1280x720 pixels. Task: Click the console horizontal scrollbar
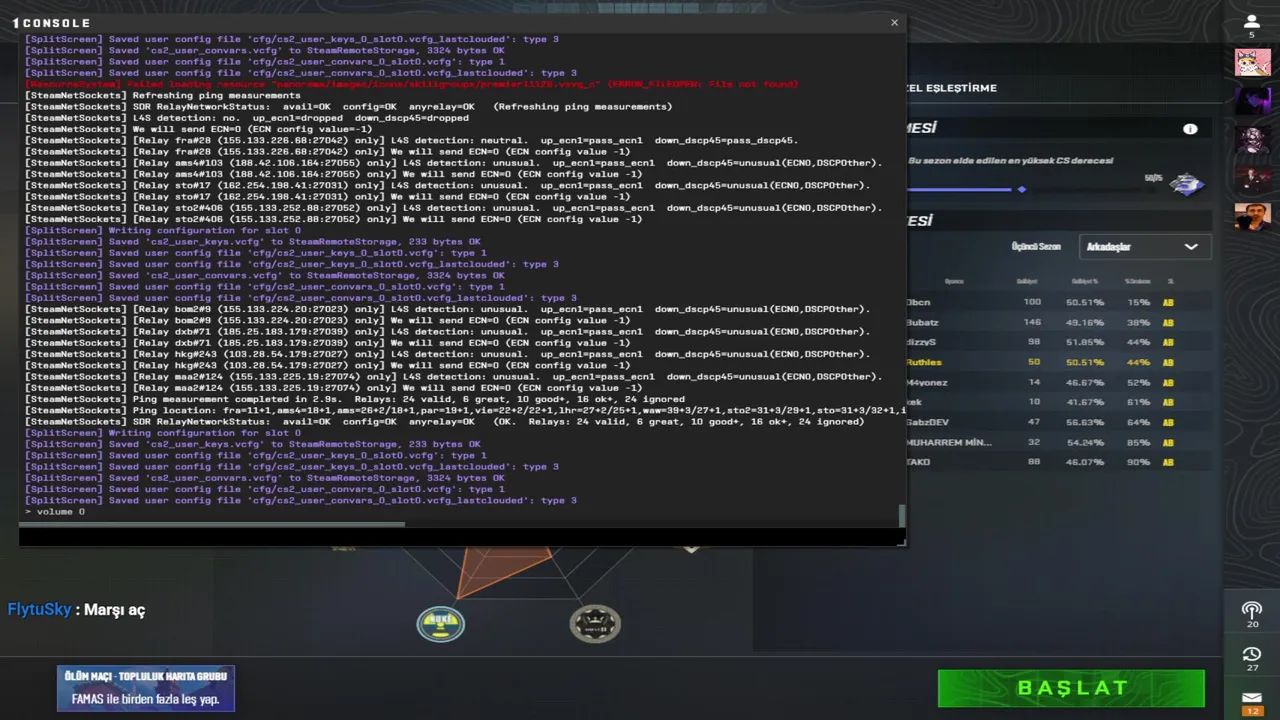pos(213,523)
